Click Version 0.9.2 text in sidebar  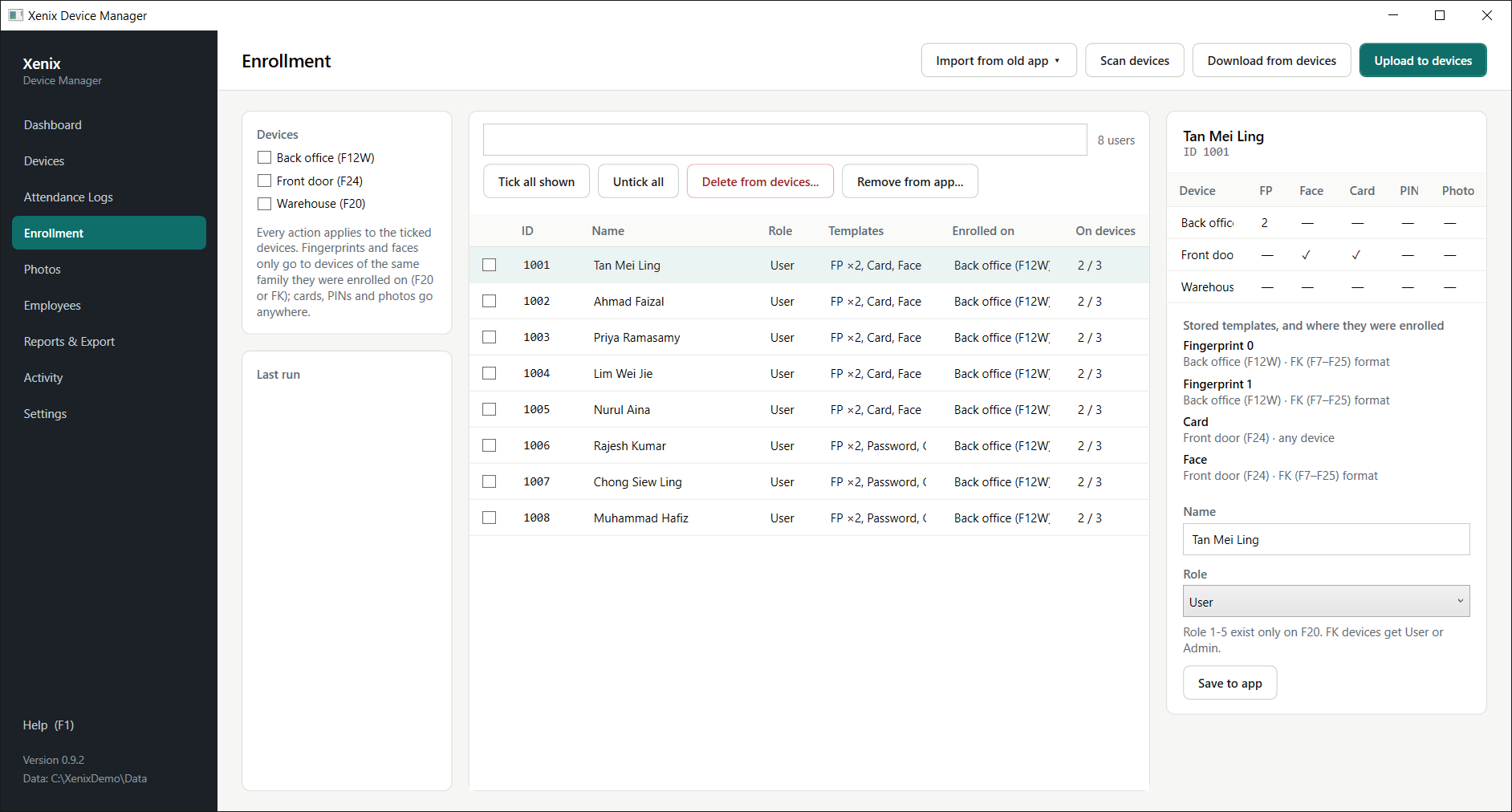coord(53,760)
